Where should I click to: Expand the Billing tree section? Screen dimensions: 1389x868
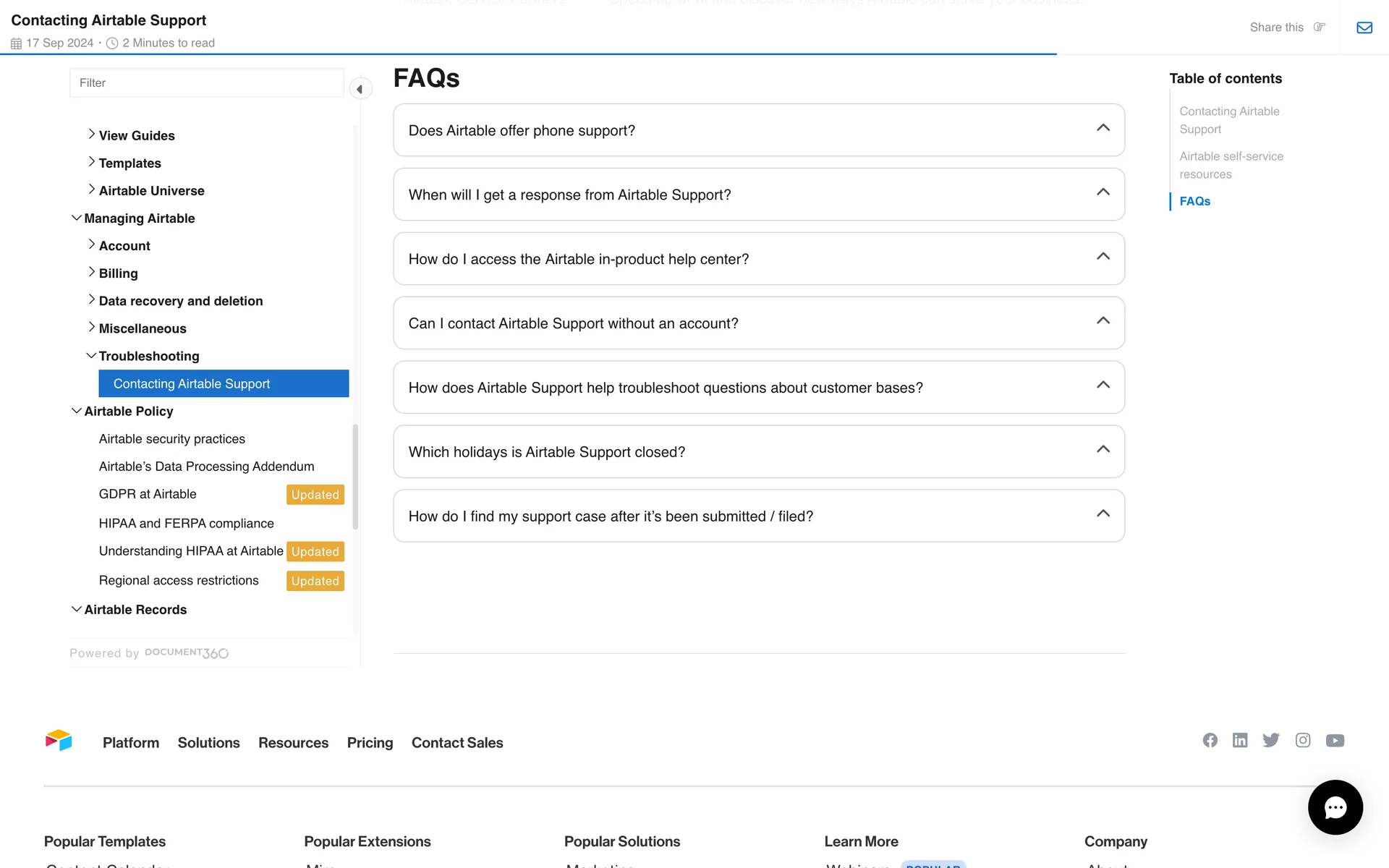tap(92, 273)
